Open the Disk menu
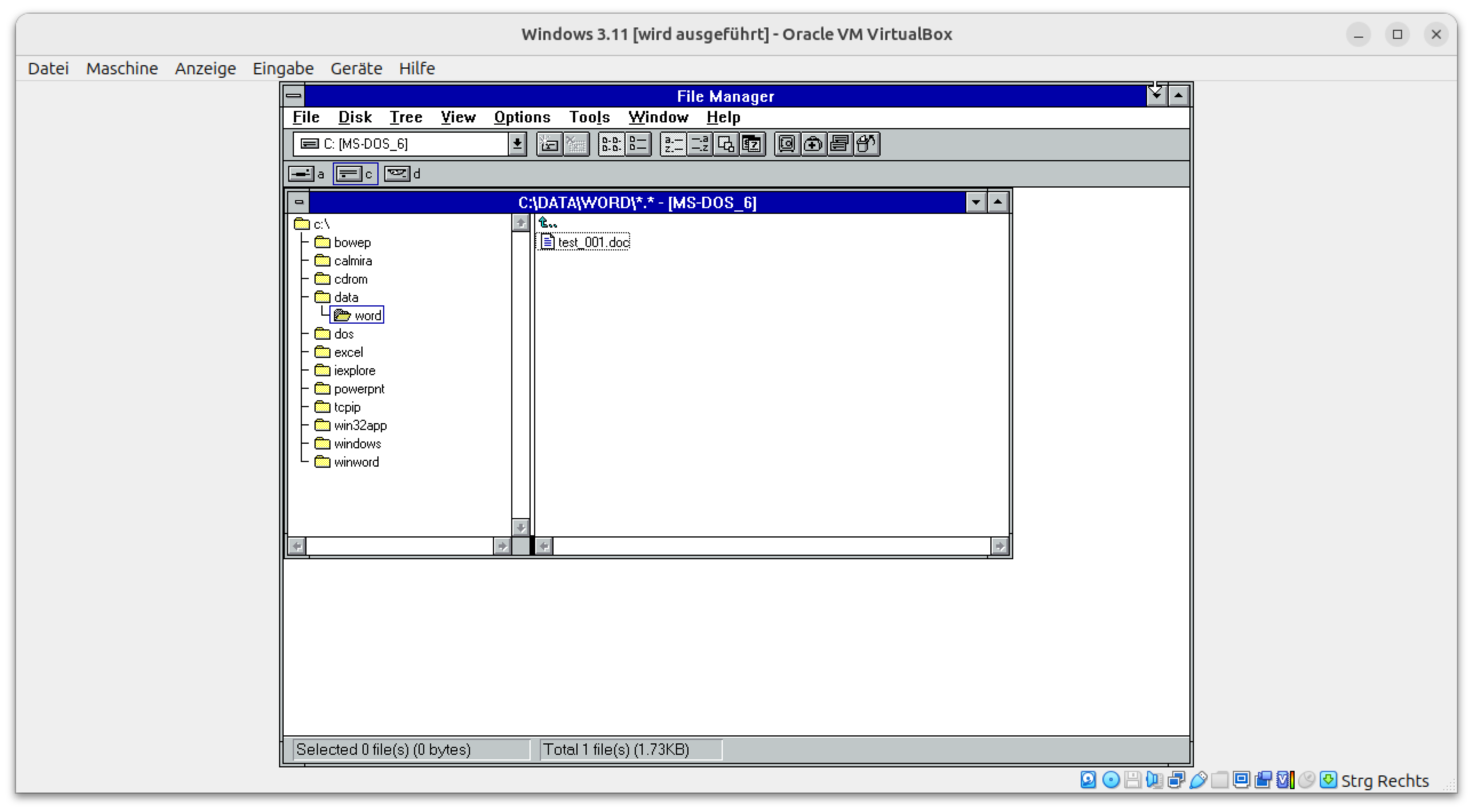This screenshot has height=812, width=1473. [355, 117]
